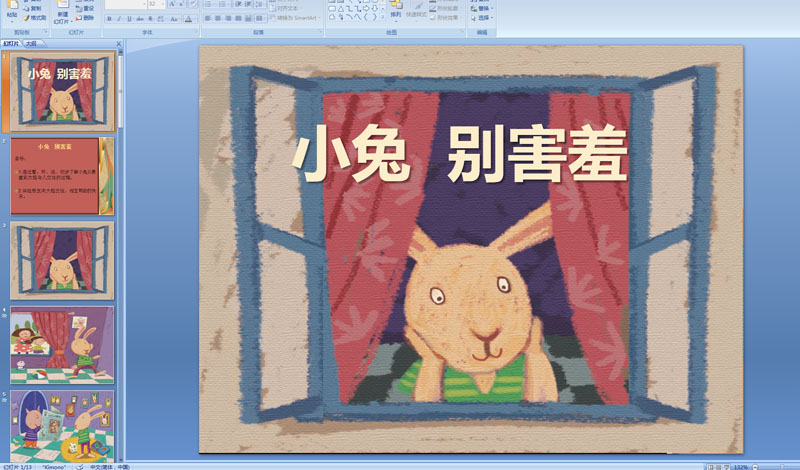Click the Copy (复制) command
Image resolution: width=800 pixels, height=470 pixels.
click(33, 8)
